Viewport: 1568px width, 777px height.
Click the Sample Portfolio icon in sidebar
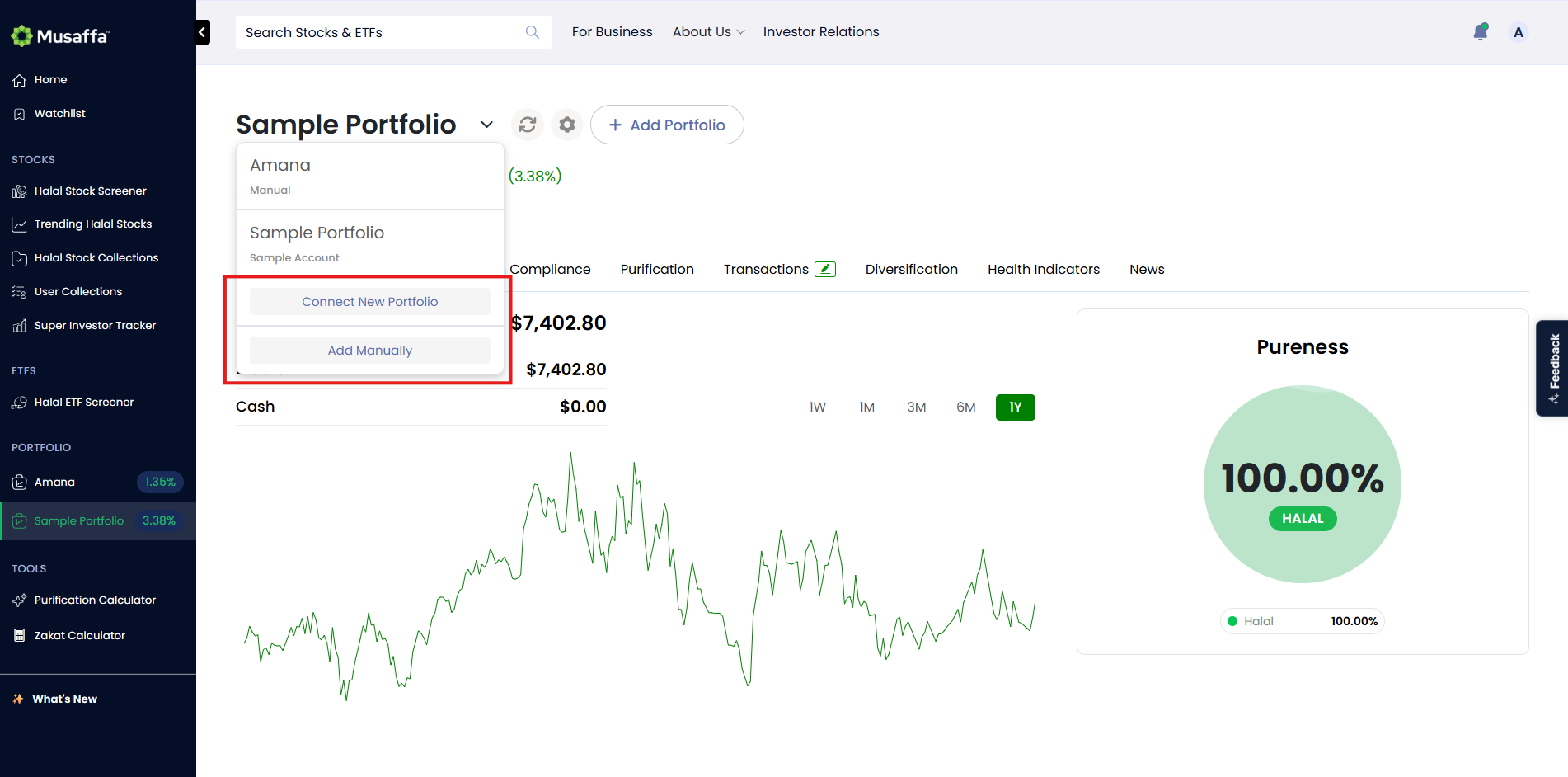(x=20, y=521)
